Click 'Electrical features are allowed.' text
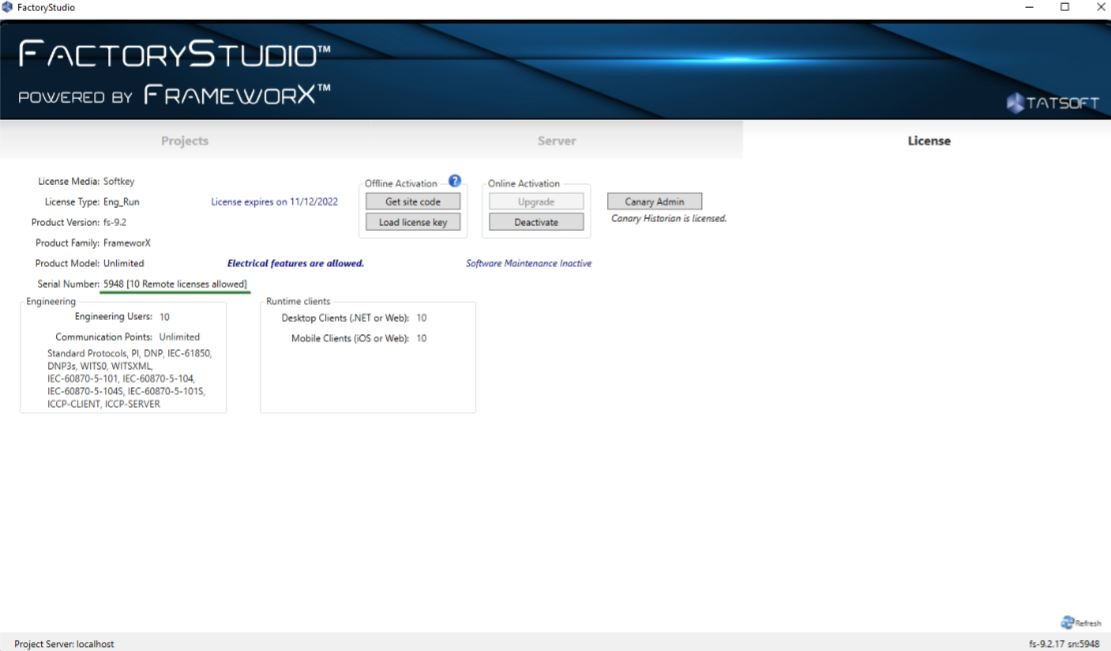The width and height of the screenshot is (1111, 651). click(295, 264)
